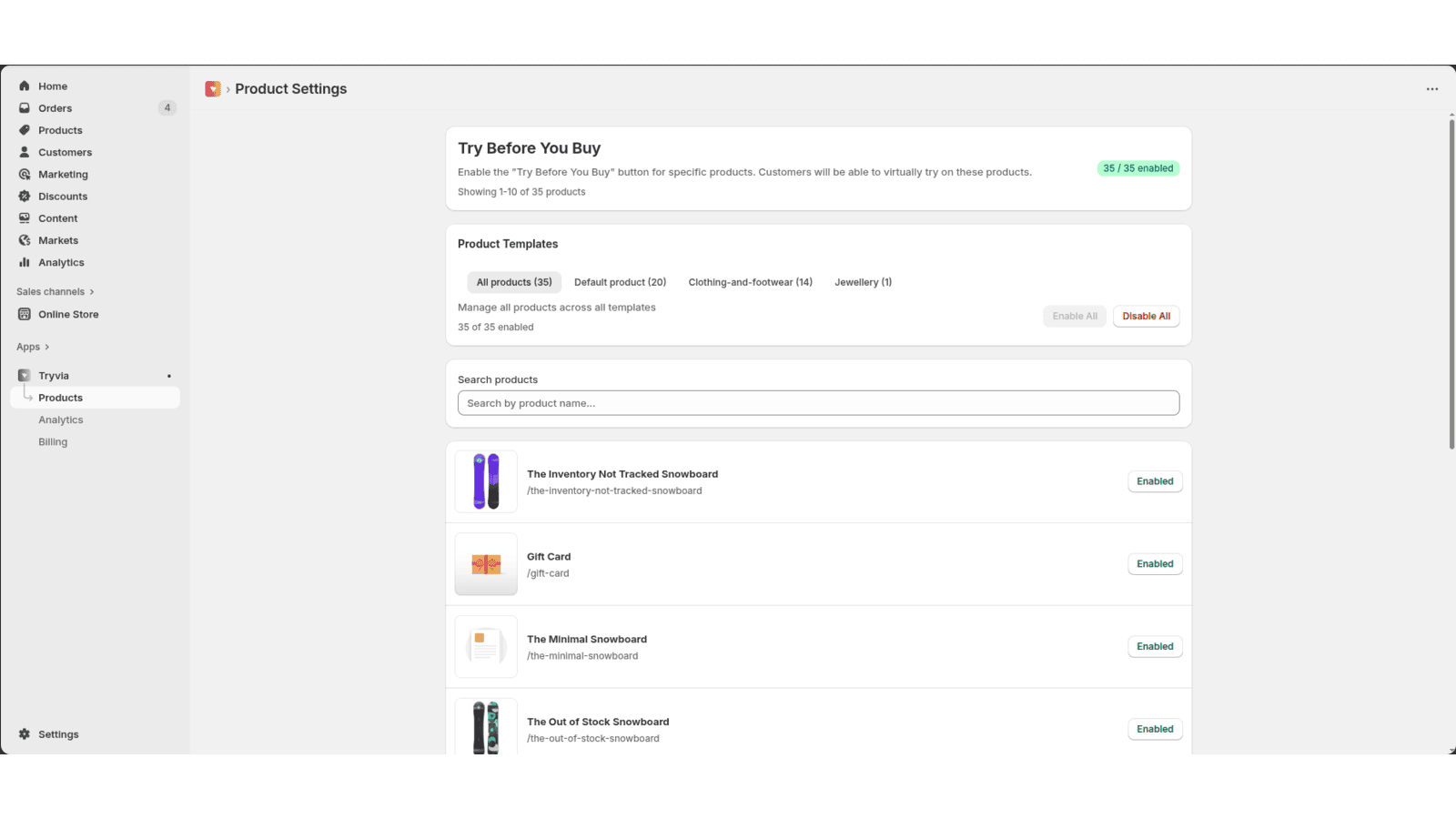
Task: Open the Marketing section
Action: tap(62, 174)
